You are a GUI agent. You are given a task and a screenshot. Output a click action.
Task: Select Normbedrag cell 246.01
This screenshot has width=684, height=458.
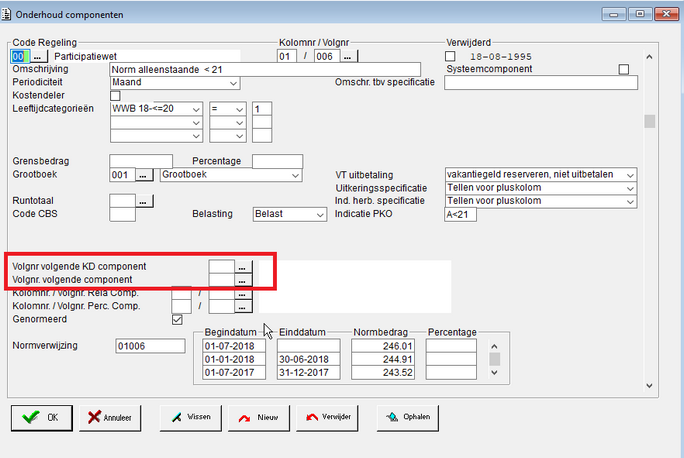click(x=383, y=346)
